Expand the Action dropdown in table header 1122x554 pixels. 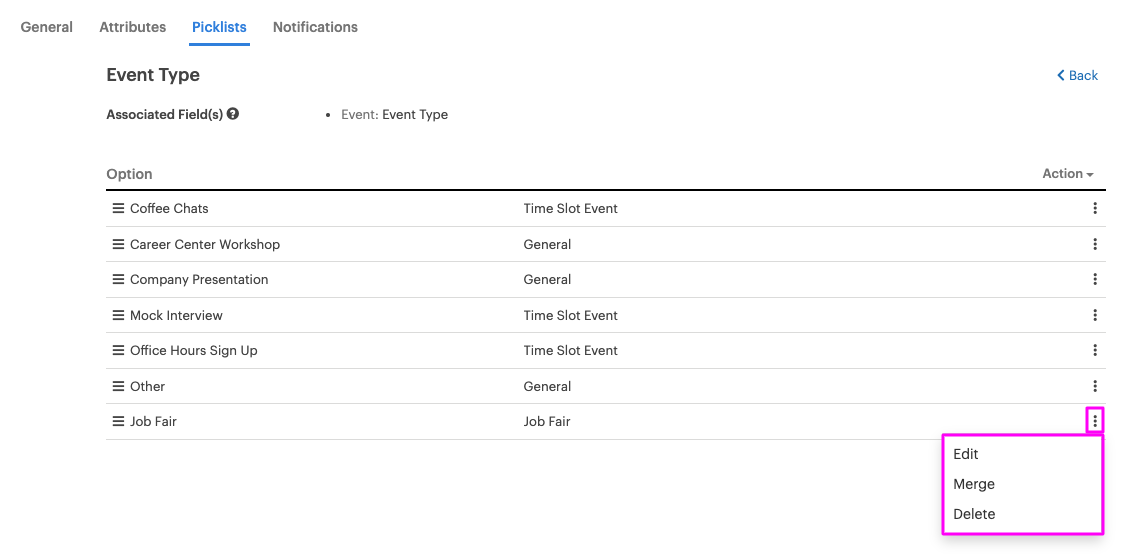(x=1068, y=174)
